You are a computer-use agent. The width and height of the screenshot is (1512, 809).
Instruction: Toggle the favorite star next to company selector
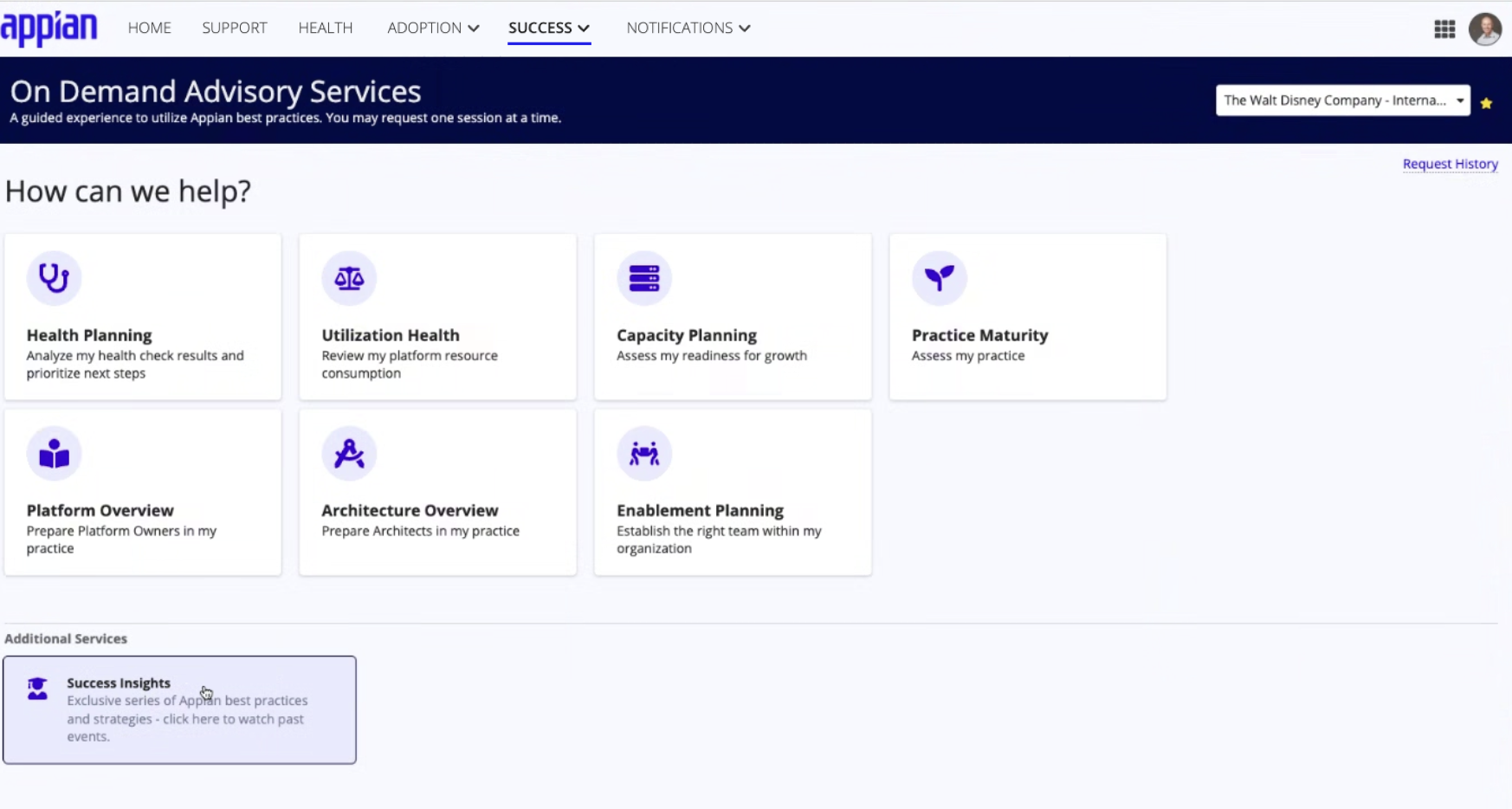[1486, 103]
